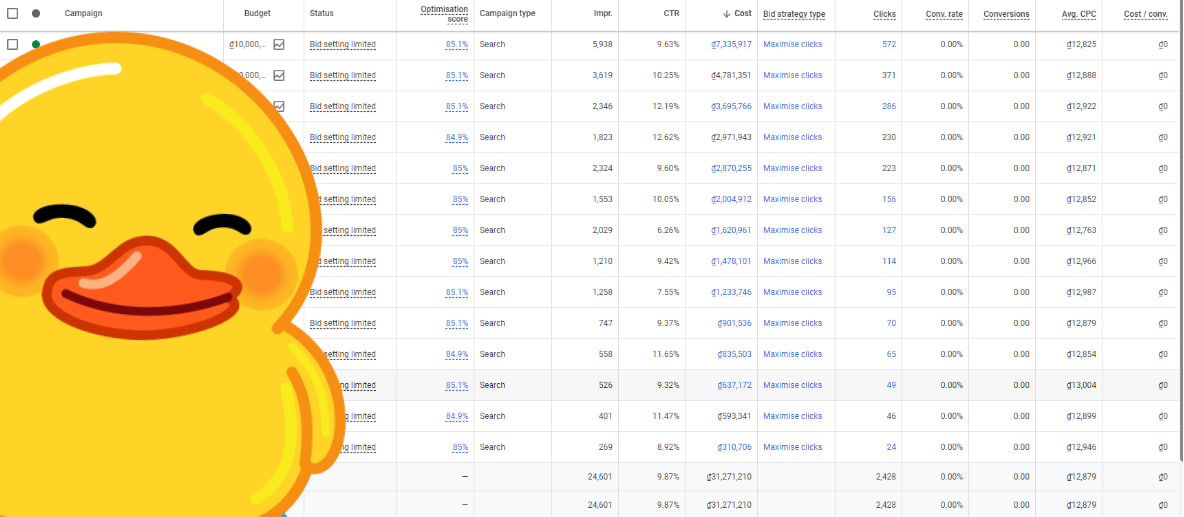Open the đ1,233,746 cost link
This screenshot has height=517, width=1184.
click(731, 292)
